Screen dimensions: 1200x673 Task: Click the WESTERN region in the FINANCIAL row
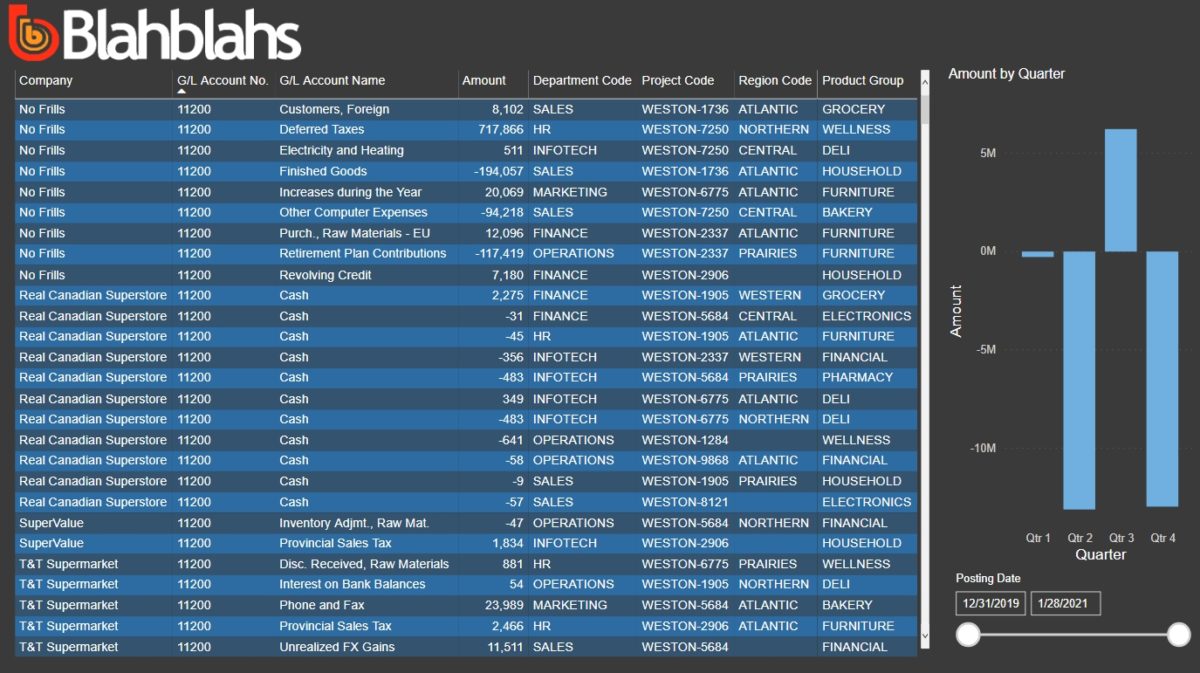click(770, 357)
